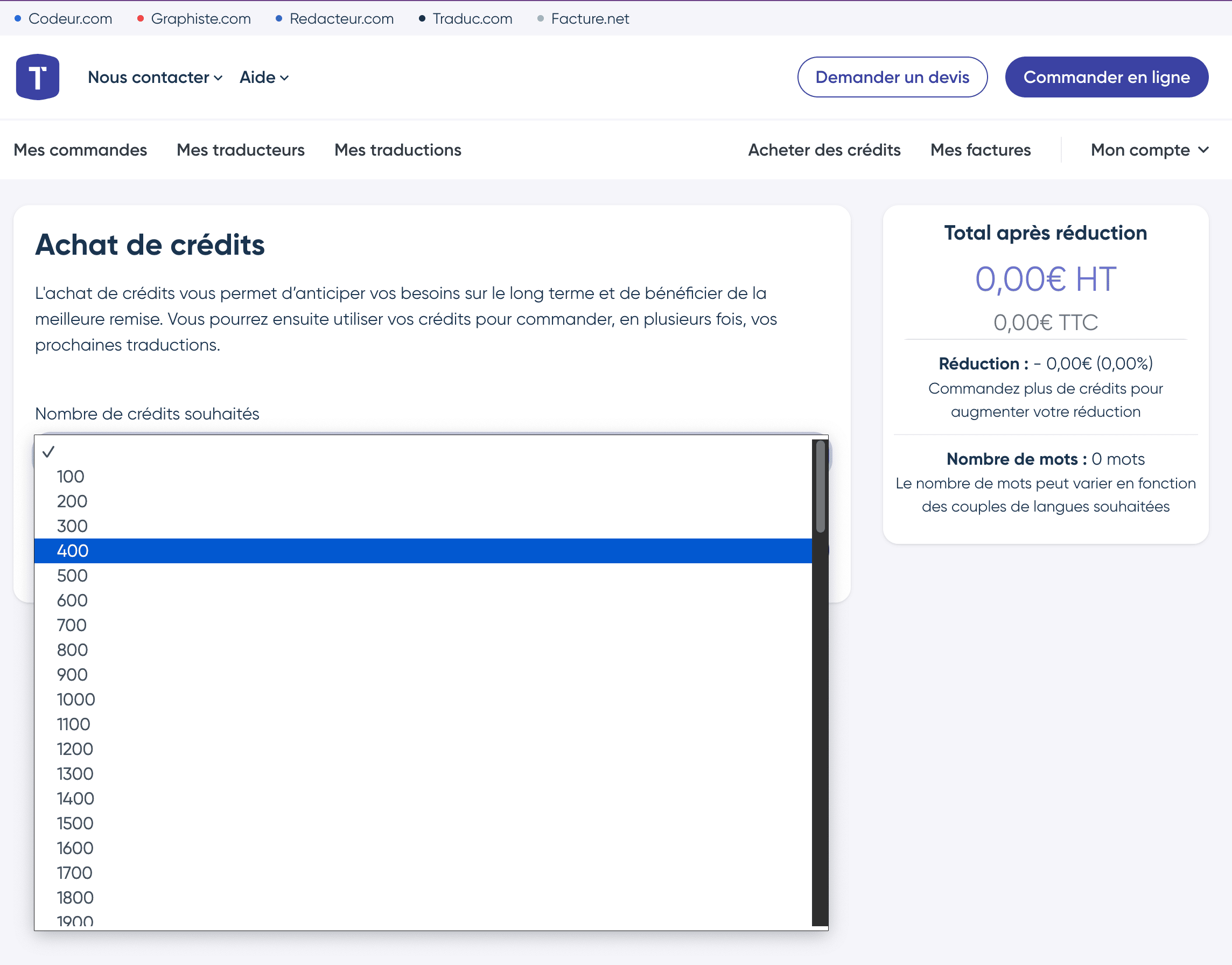This screenshot has width=1232, height=965.
Task: Go to Mes traductions tab
Action: pos(398,150)
